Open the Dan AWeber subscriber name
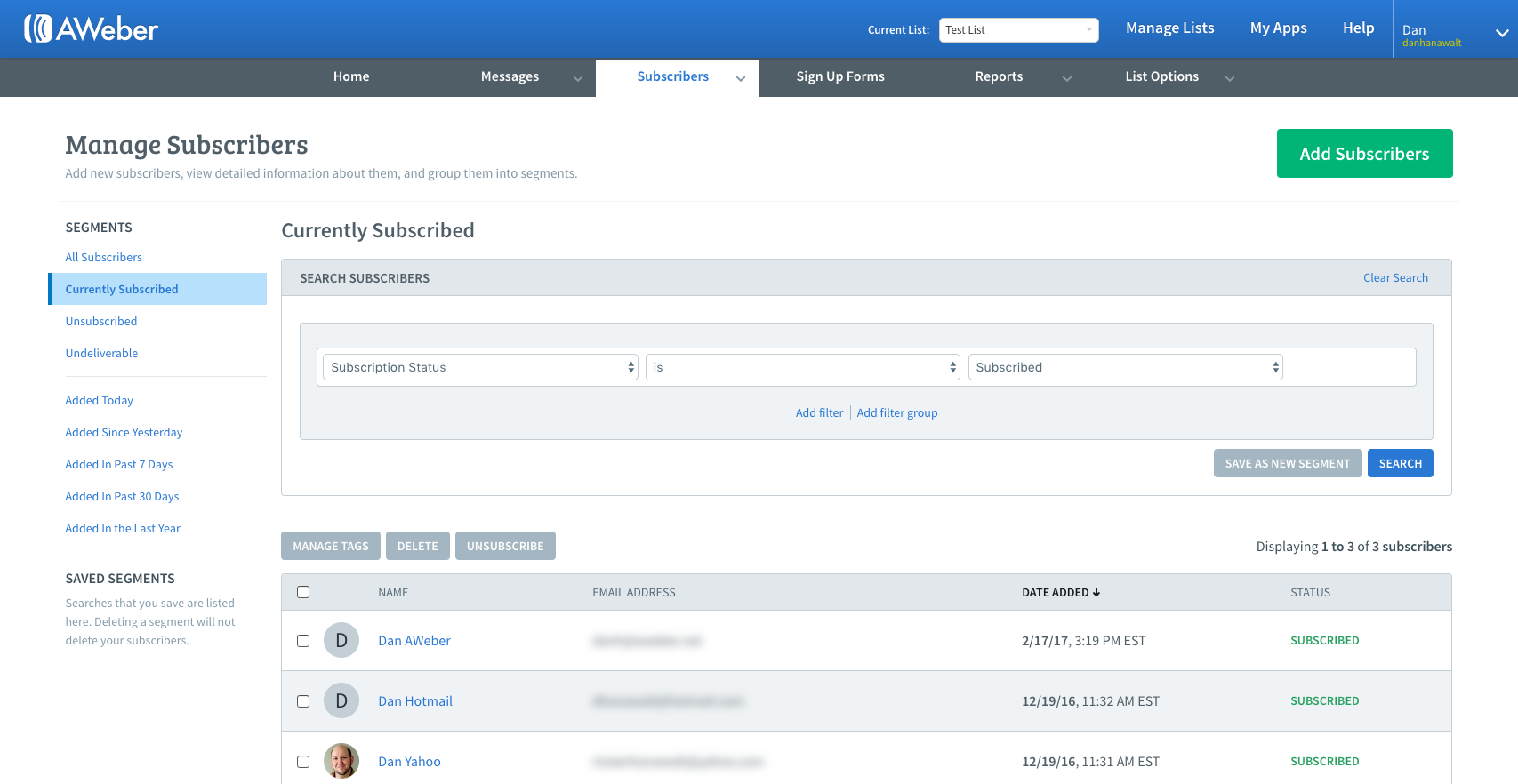This screenshot has height=784, width=1518. [414, 641]
